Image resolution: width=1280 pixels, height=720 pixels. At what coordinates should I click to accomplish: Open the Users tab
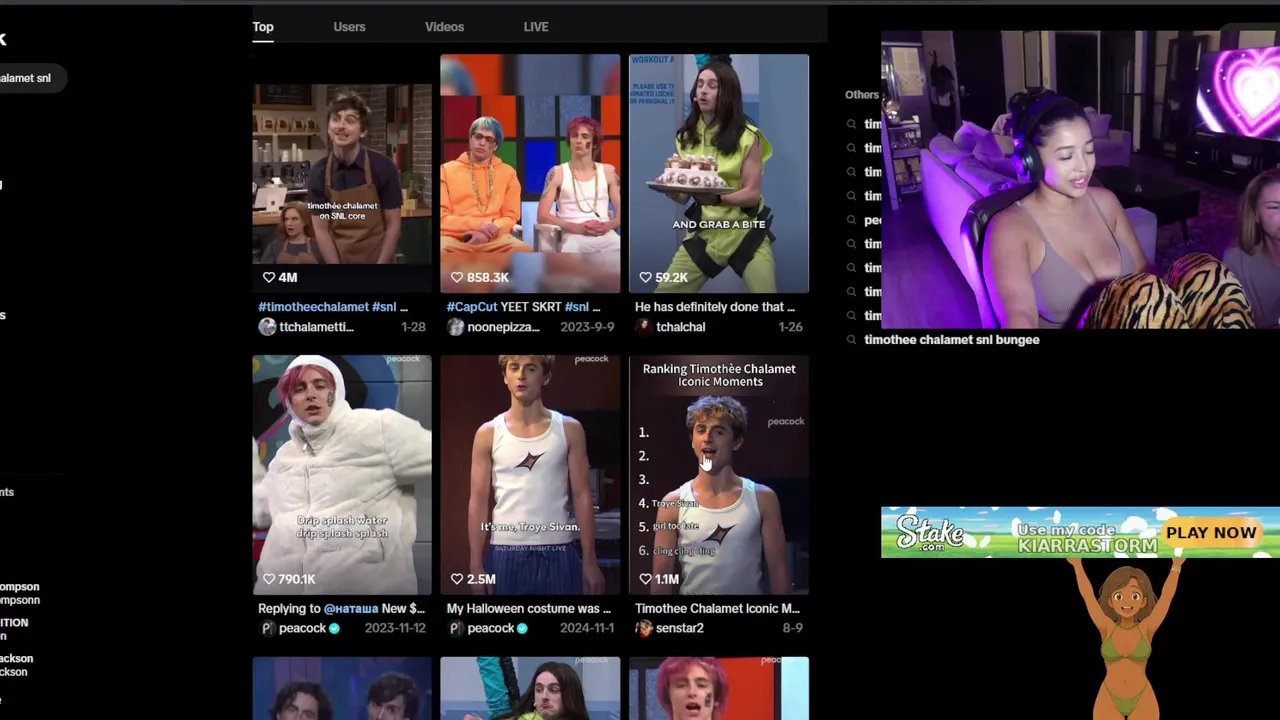coord(349,27)
